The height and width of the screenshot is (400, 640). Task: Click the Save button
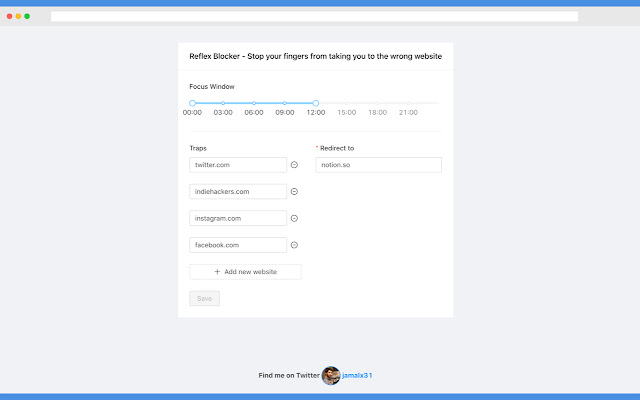pos(204,298)
